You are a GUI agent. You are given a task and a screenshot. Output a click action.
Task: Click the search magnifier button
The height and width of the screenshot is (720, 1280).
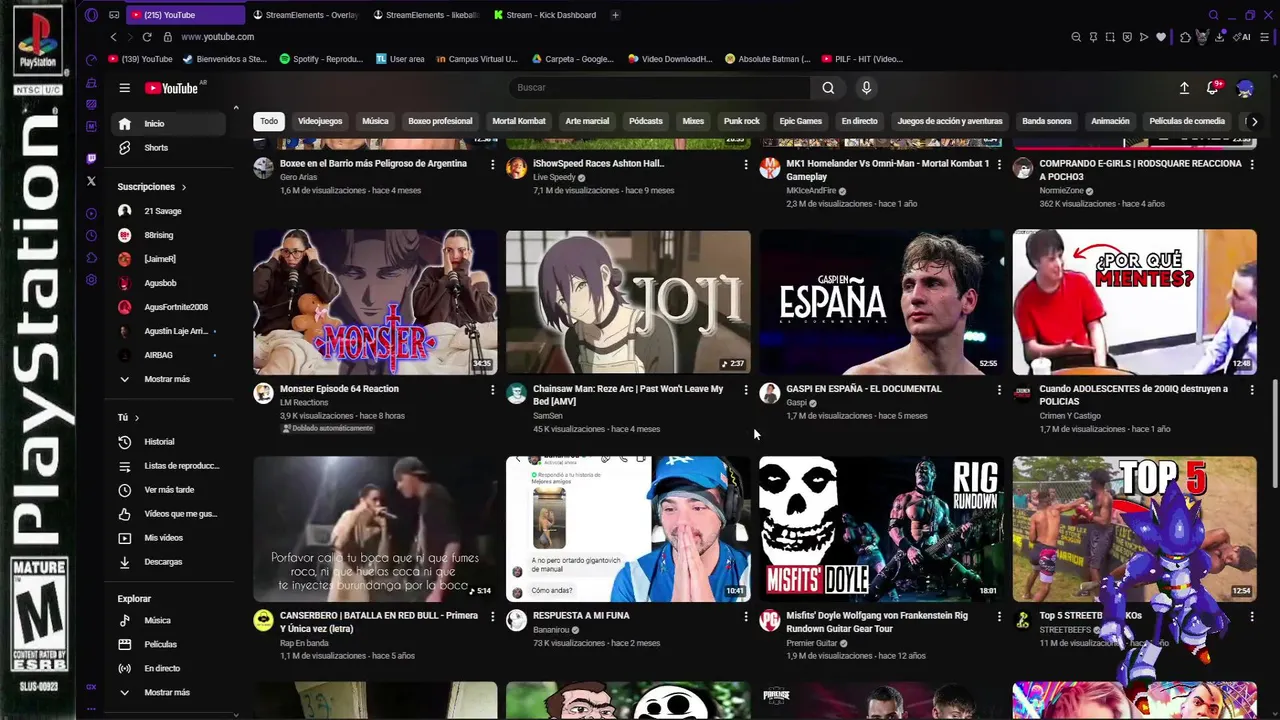click(x=828, y=88)
